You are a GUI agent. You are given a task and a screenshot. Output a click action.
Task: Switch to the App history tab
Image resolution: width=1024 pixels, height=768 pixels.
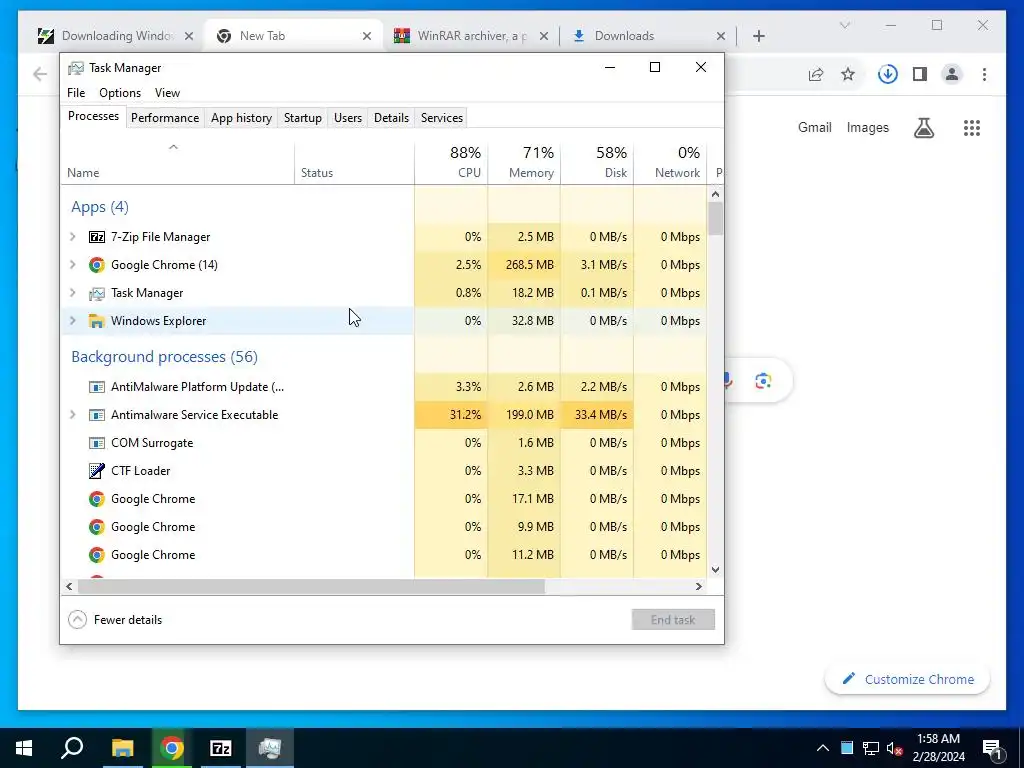[x=241, y=118]
